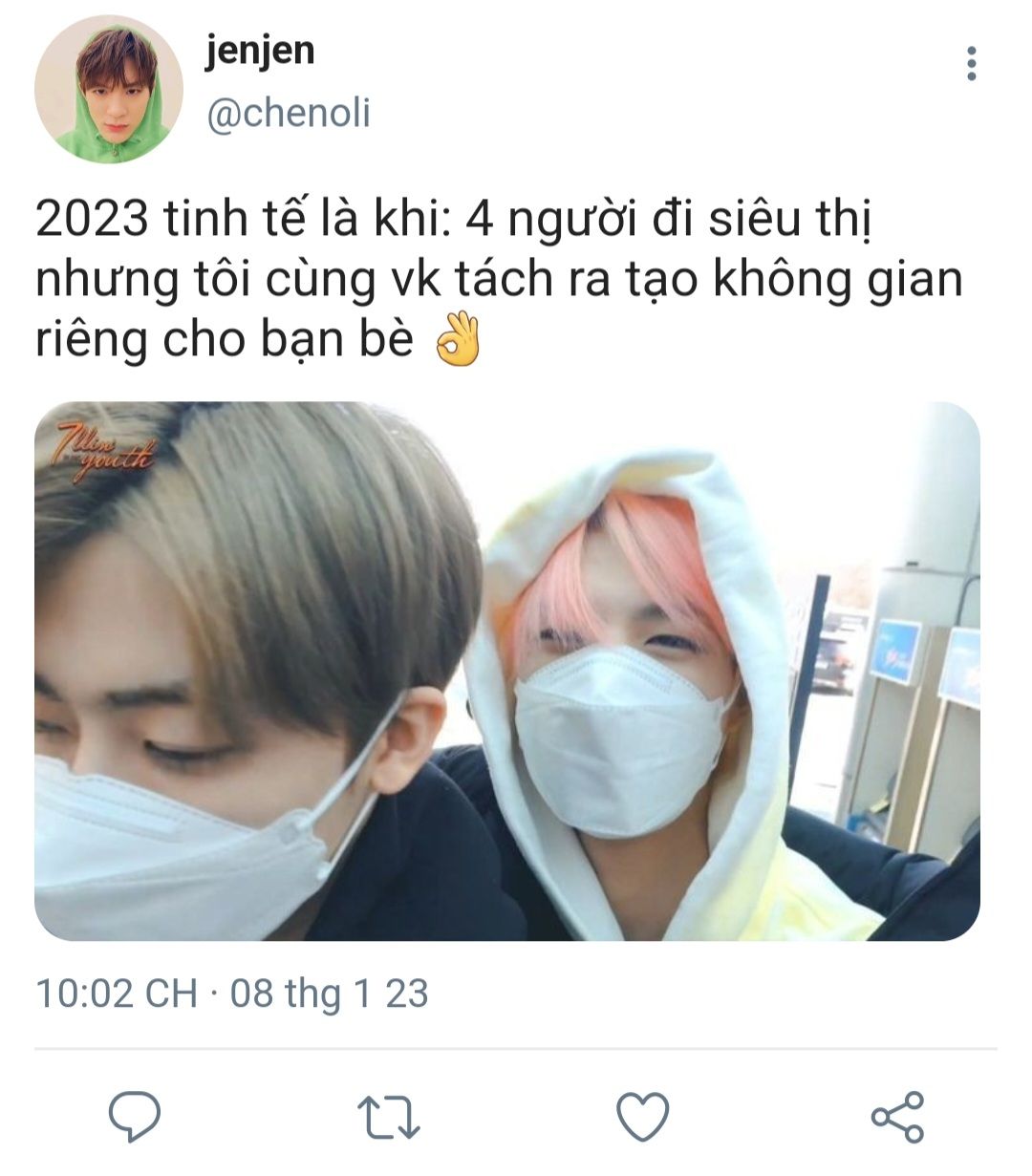Click the 7llin youth watermark in photo
Viewport: 1032px width, 1176px height.
tap(103, 446)
